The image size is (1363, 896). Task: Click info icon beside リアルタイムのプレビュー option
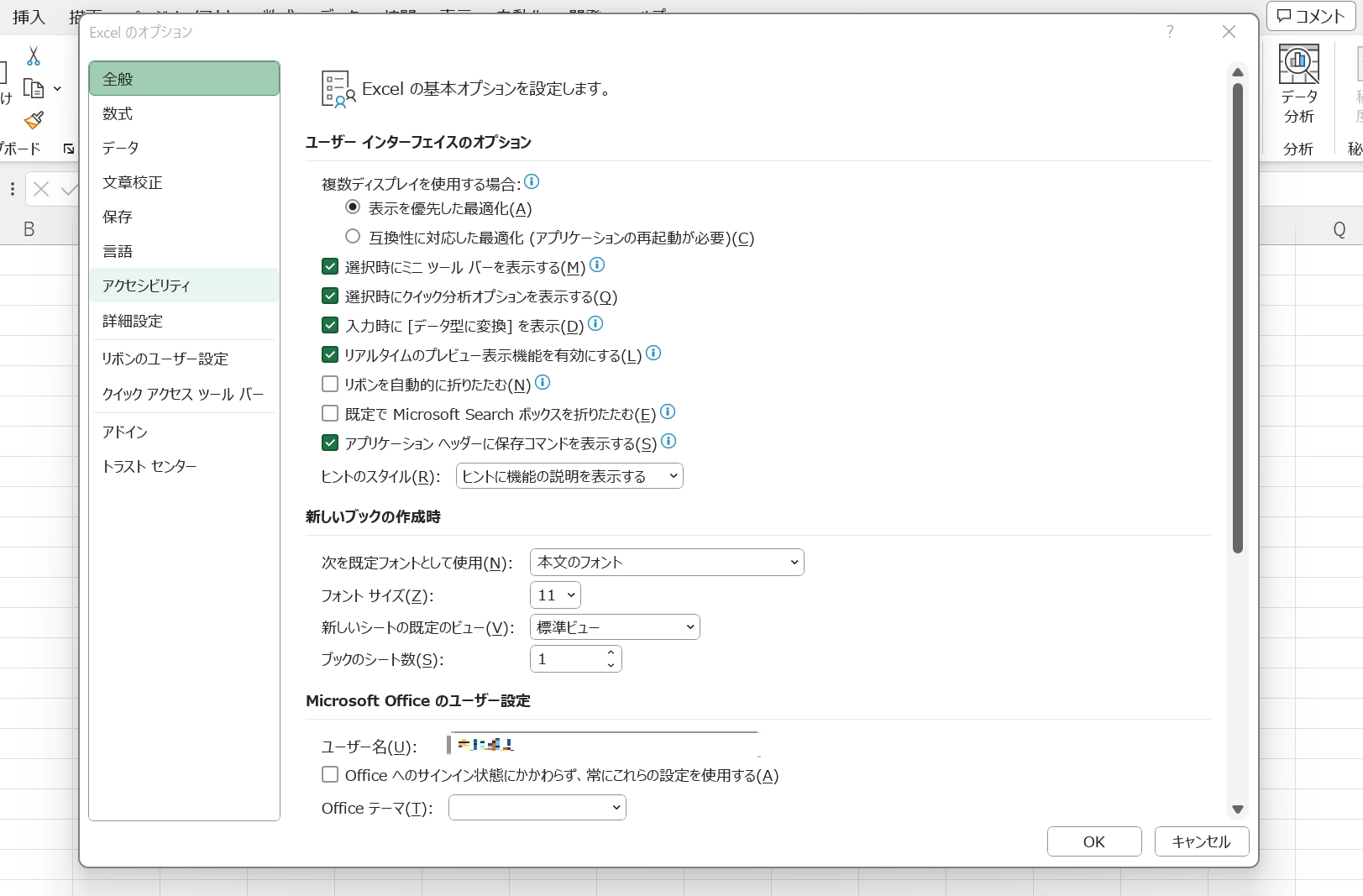pos(653,354)
